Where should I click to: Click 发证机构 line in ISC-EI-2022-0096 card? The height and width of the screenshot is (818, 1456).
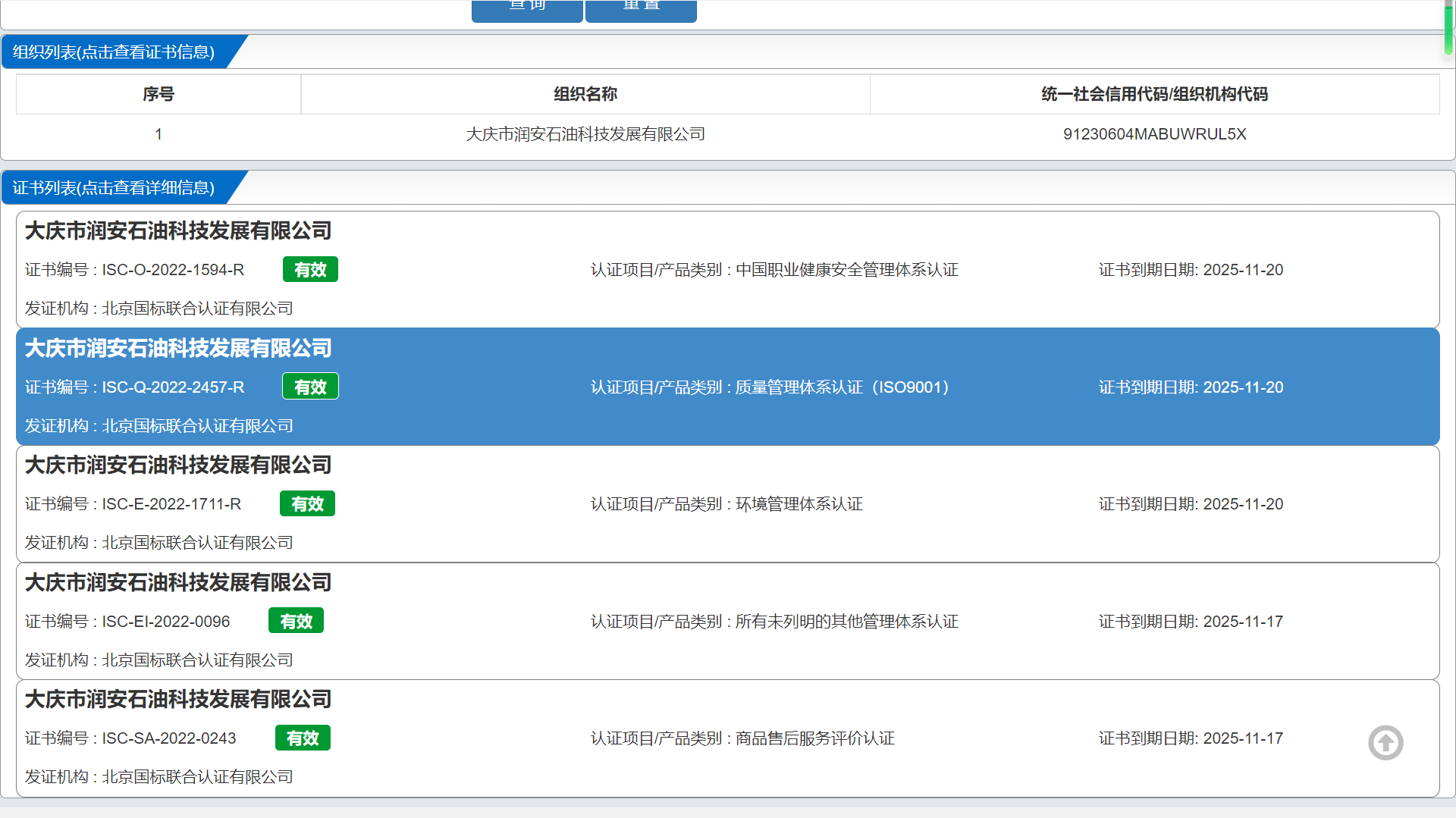[x=158, y=660]
